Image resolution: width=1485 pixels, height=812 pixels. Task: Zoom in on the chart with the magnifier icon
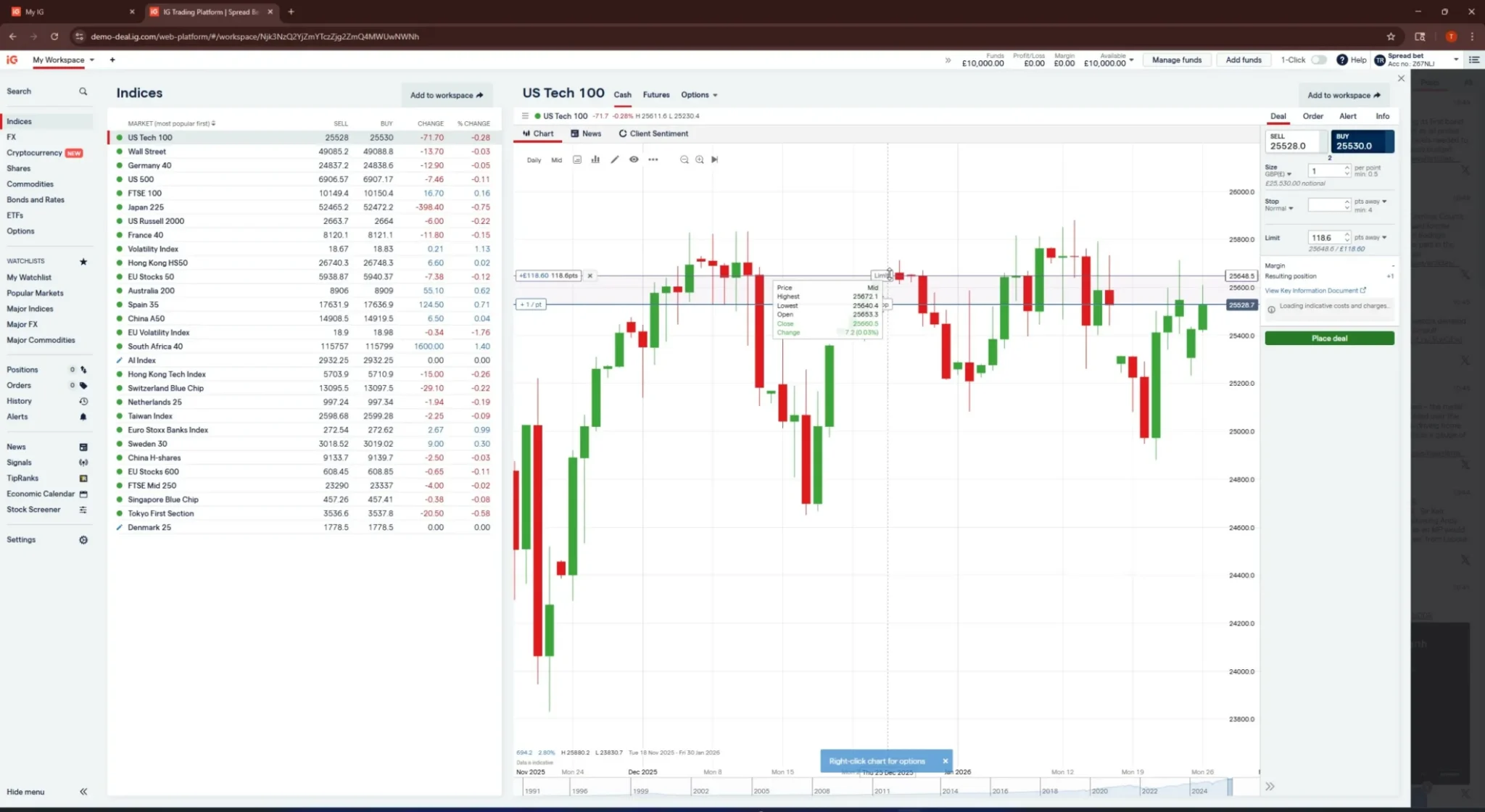coord(699,159)
